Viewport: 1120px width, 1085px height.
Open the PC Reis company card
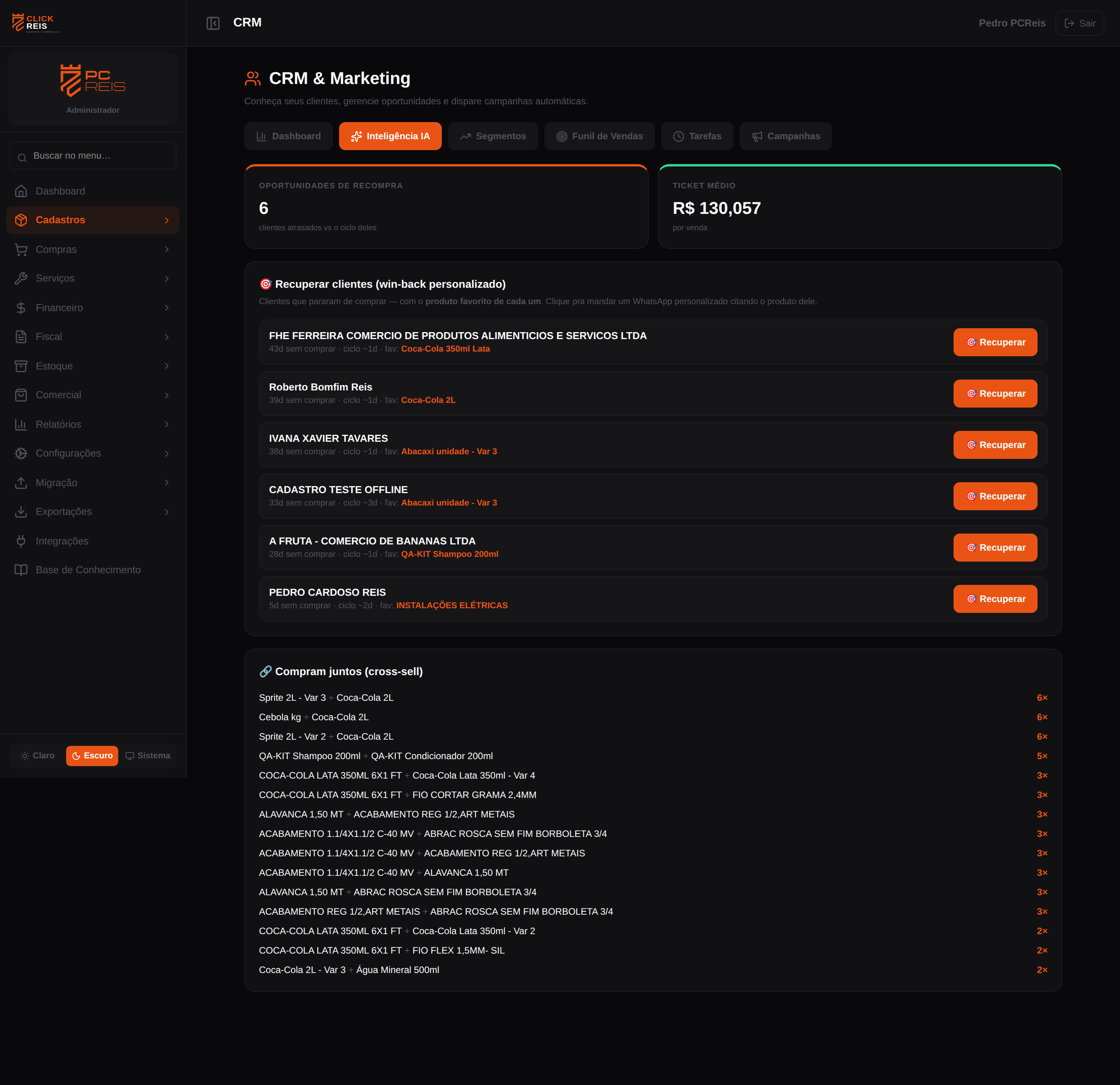[x=93, y=89]
